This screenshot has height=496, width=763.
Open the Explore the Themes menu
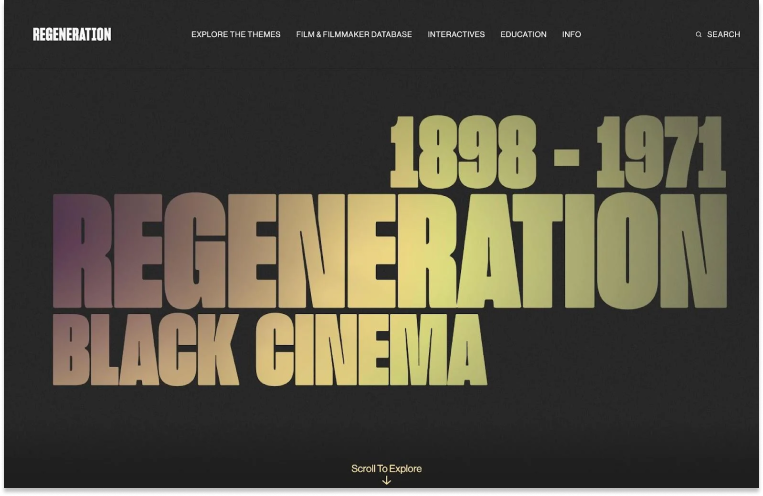tap(236, 34)
